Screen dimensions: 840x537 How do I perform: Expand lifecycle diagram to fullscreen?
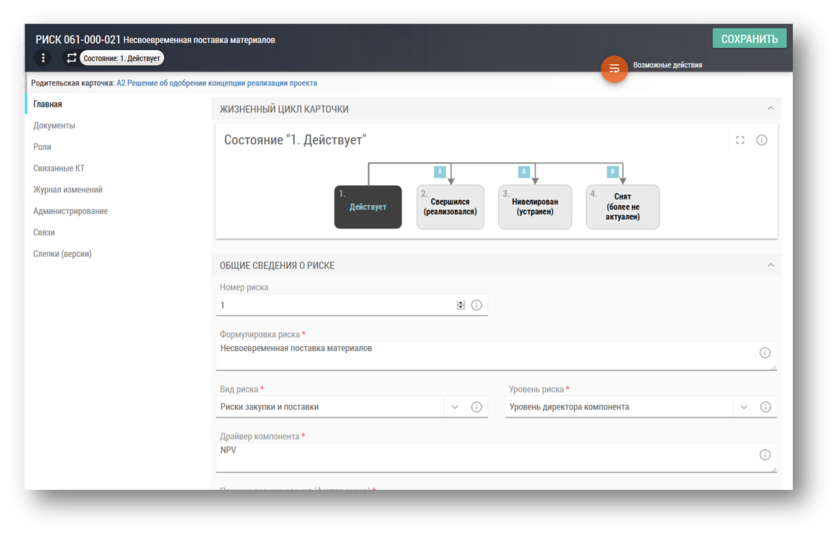click(x=740, y=141)
